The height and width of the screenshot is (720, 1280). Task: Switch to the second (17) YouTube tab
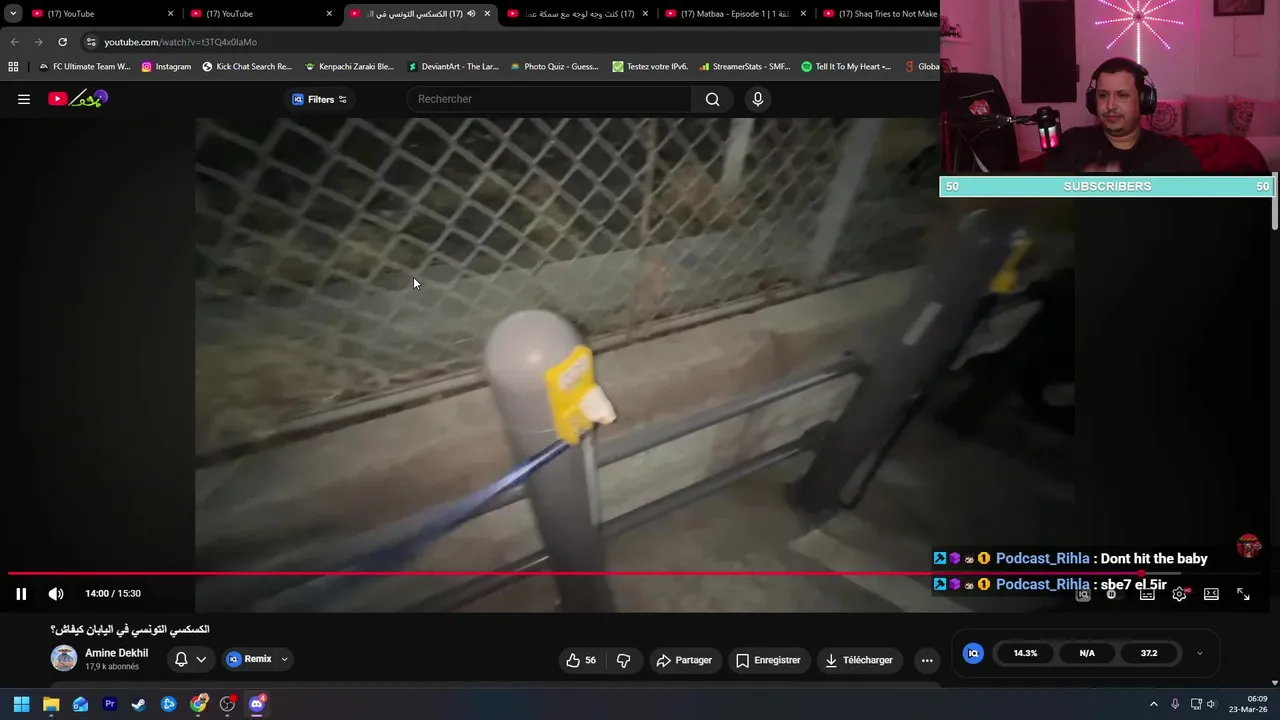(261, 14)
